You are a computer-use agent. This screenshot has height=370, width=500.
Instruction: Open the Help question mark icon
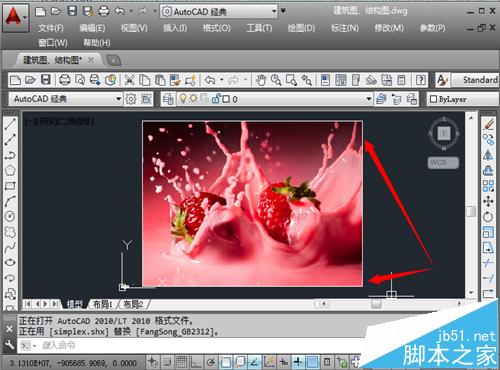click(421, 80)
